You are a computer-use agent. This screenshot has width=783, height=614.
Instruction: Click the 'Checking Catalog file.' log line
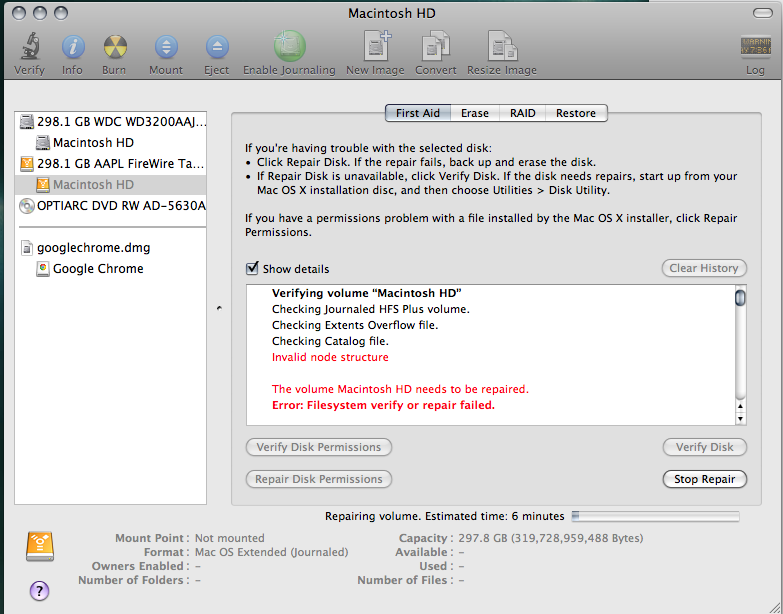330,341
